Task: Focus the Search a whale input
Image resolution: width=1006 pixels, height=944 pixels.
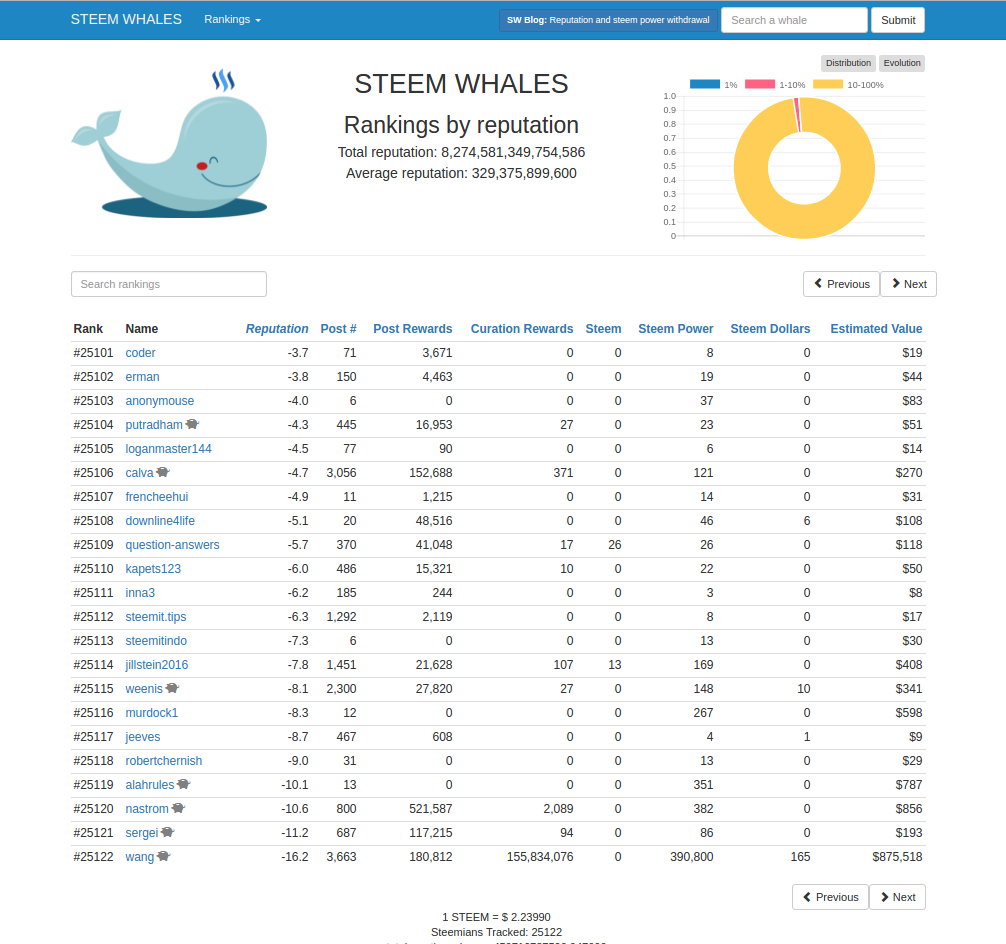Action: click(x=794, y=20)
